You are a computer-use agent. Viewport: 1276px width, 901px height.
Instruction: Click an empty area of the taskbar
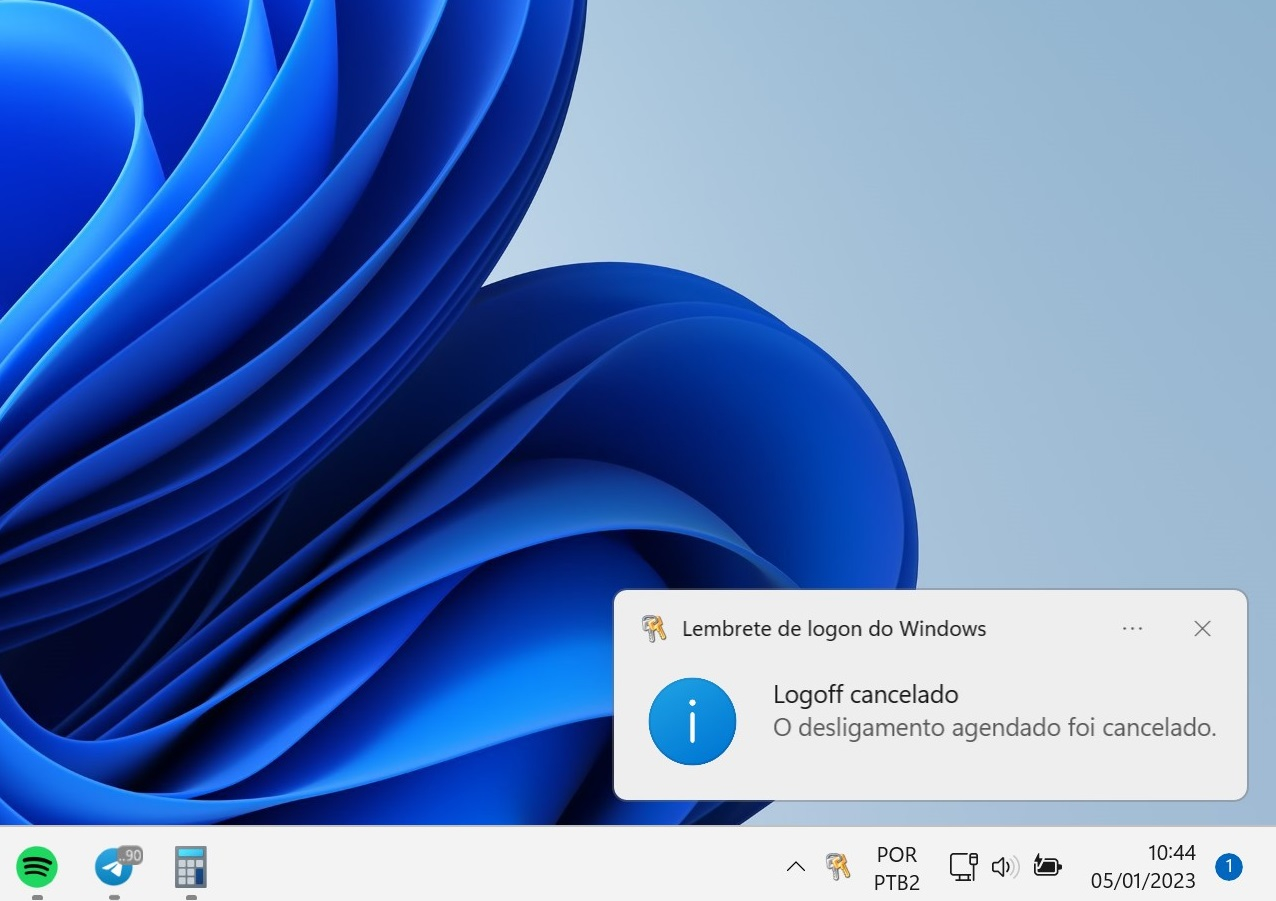pos(500,866)
